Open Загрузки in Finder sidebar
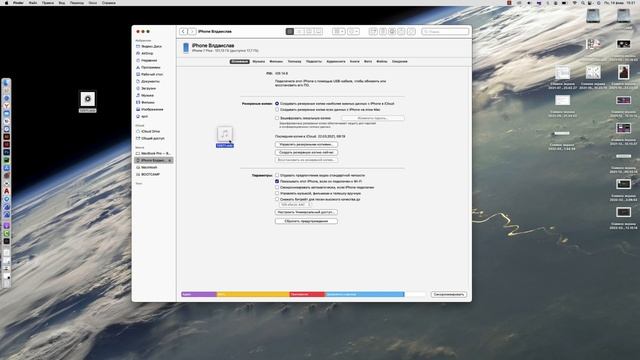Viewport: 640px width, 360px height. pyautogui.click(x=149, y=88)
